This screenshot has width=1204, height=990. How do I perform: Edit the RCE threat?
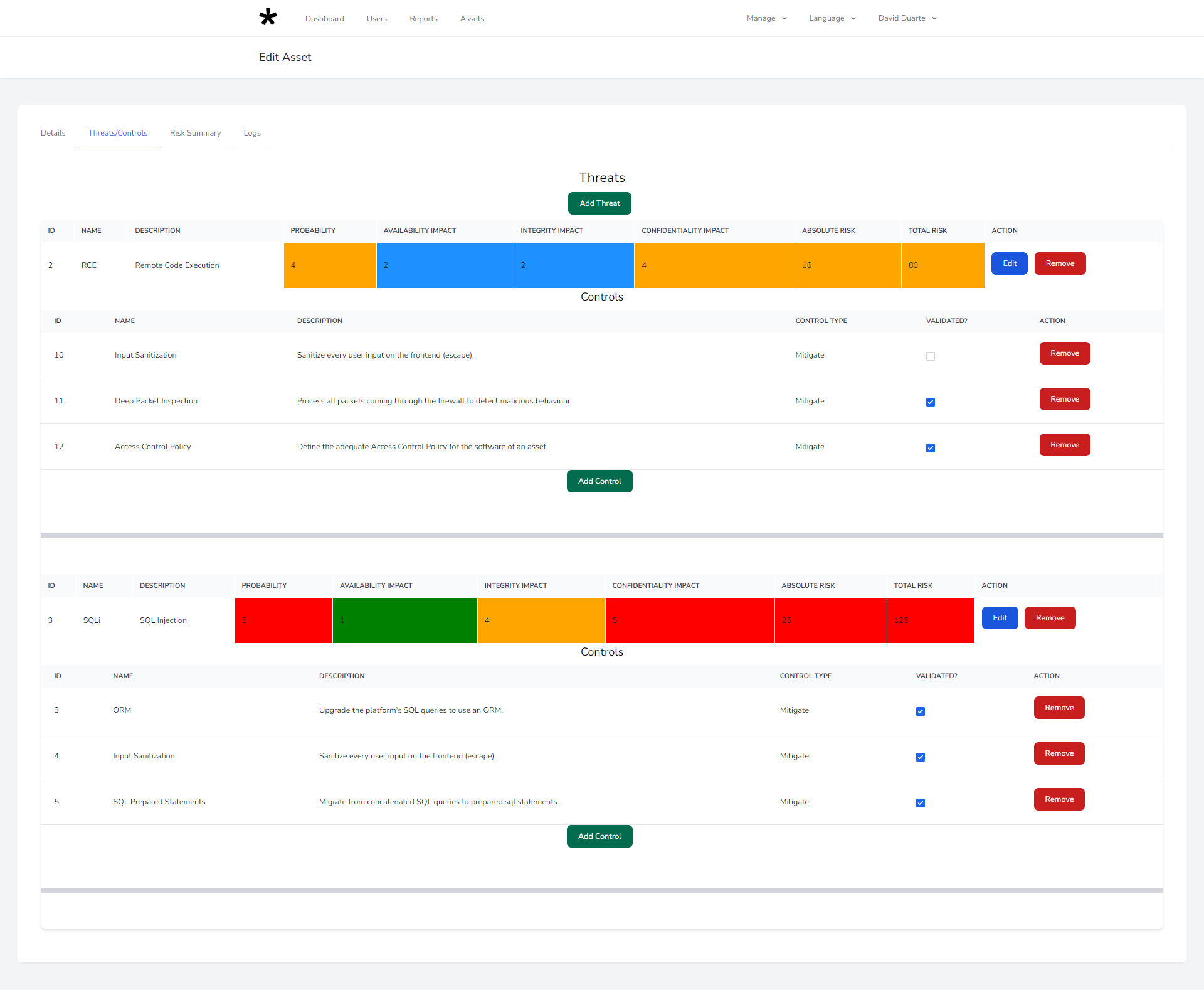pyautogui.click(x=1009, y=263)
